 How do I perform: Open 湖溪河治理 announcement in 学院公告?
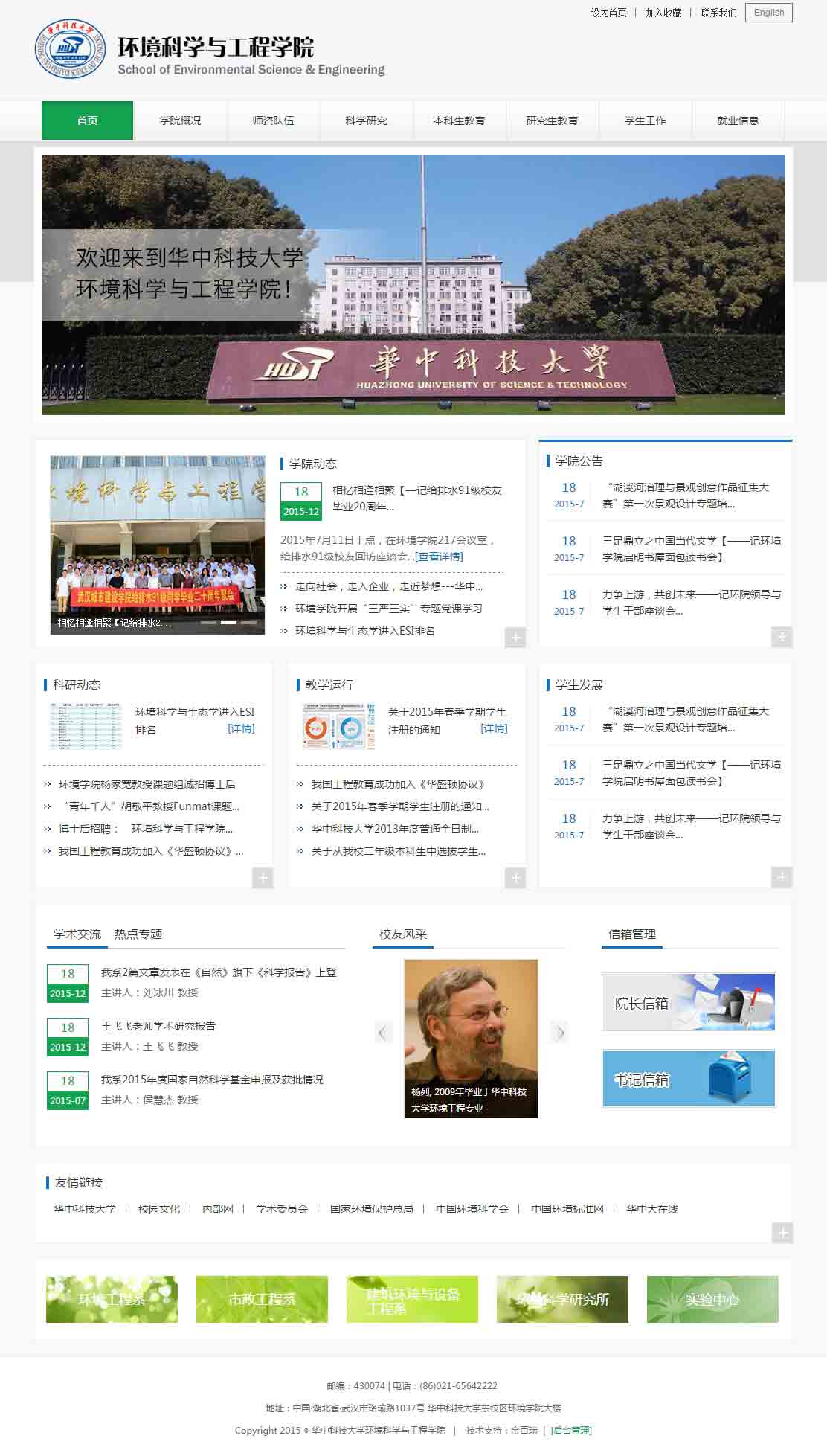click(685, 496)
